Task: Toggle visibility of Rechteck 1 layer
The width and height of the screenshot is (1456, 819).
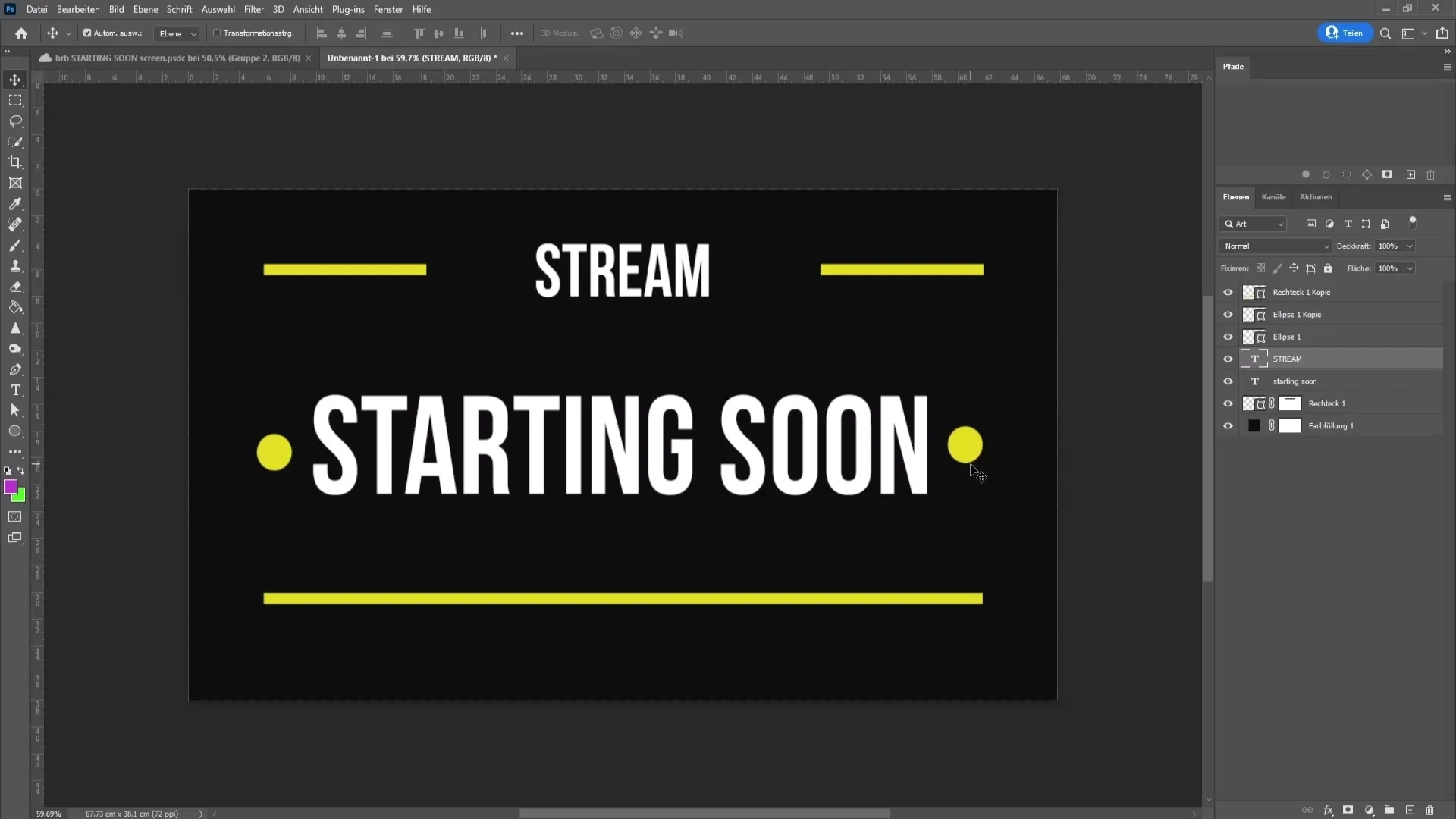Action: [1228, 403]
